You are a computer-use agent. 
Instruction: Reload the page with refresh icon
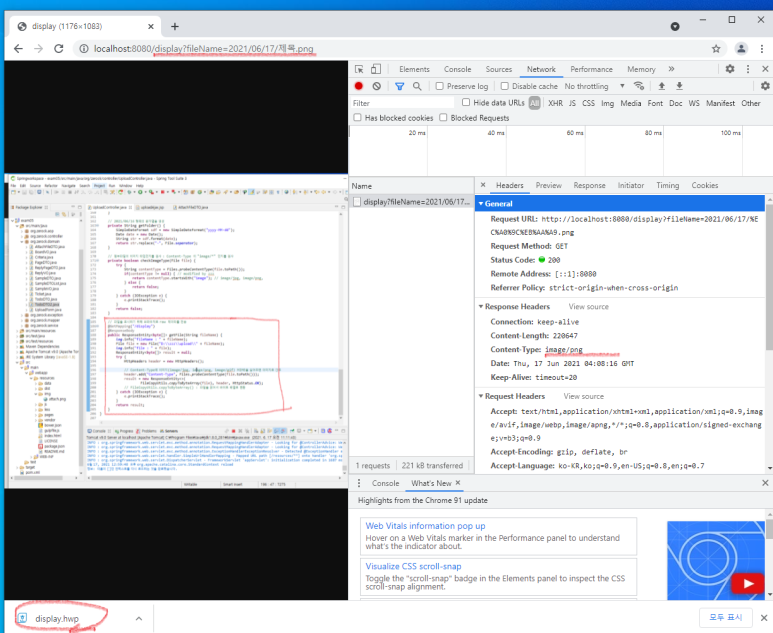[x=59, y=48]
